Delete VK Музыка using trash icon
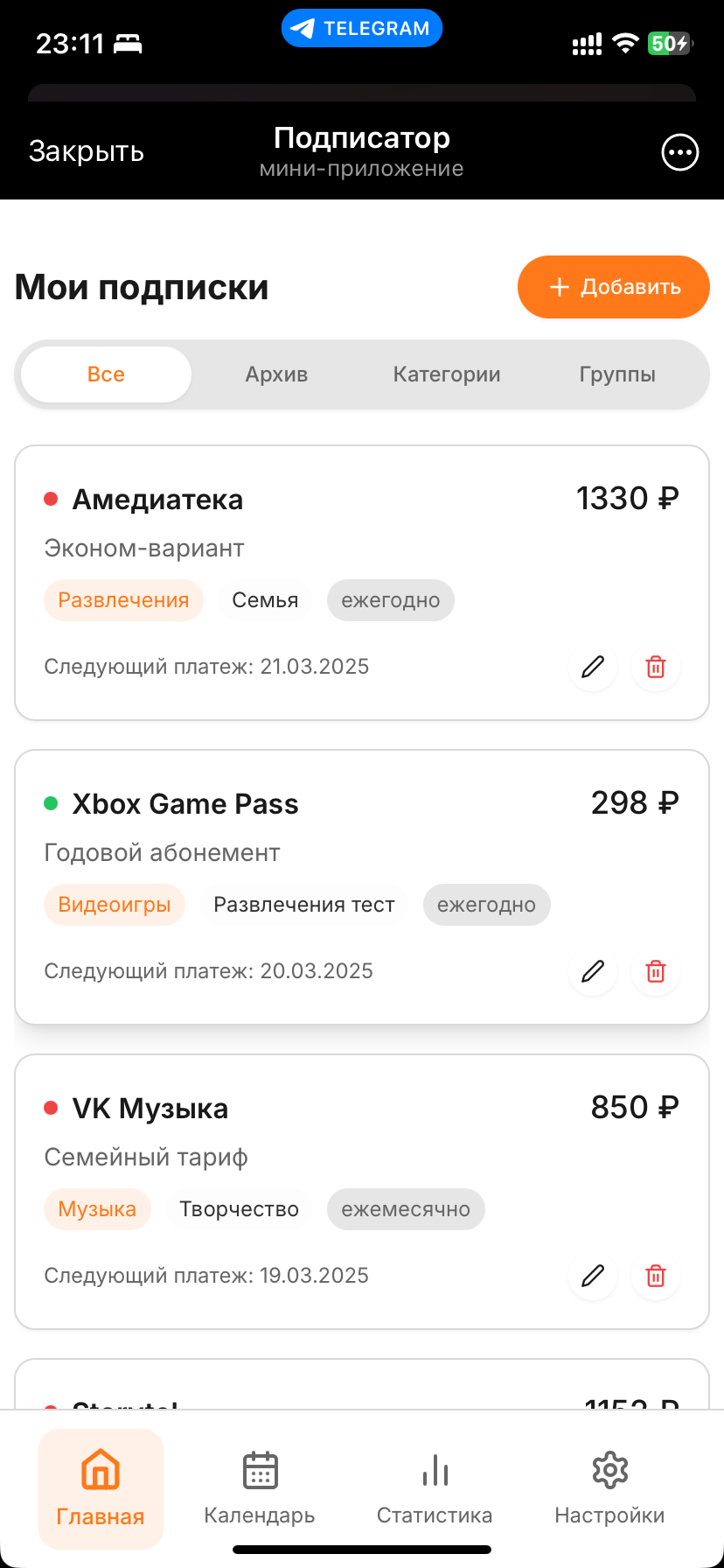 (x=655, y=1276)
